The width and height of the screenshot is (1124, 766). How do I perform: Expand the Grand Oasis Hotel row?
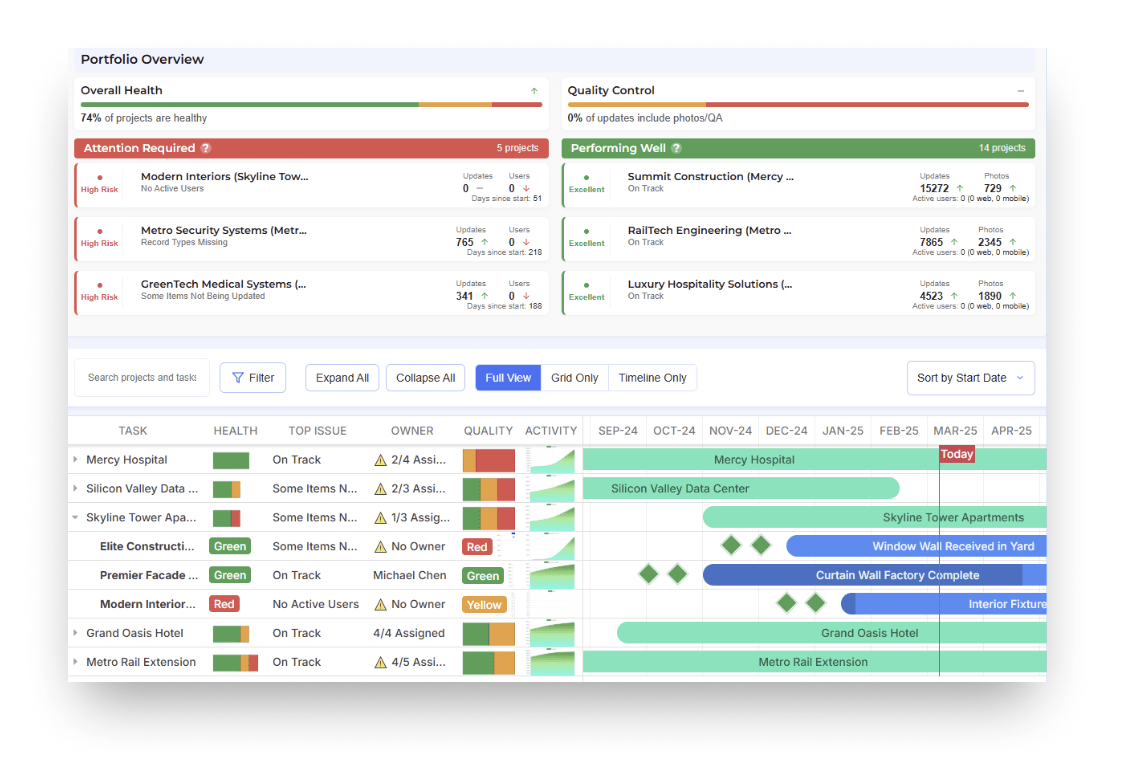75,633
